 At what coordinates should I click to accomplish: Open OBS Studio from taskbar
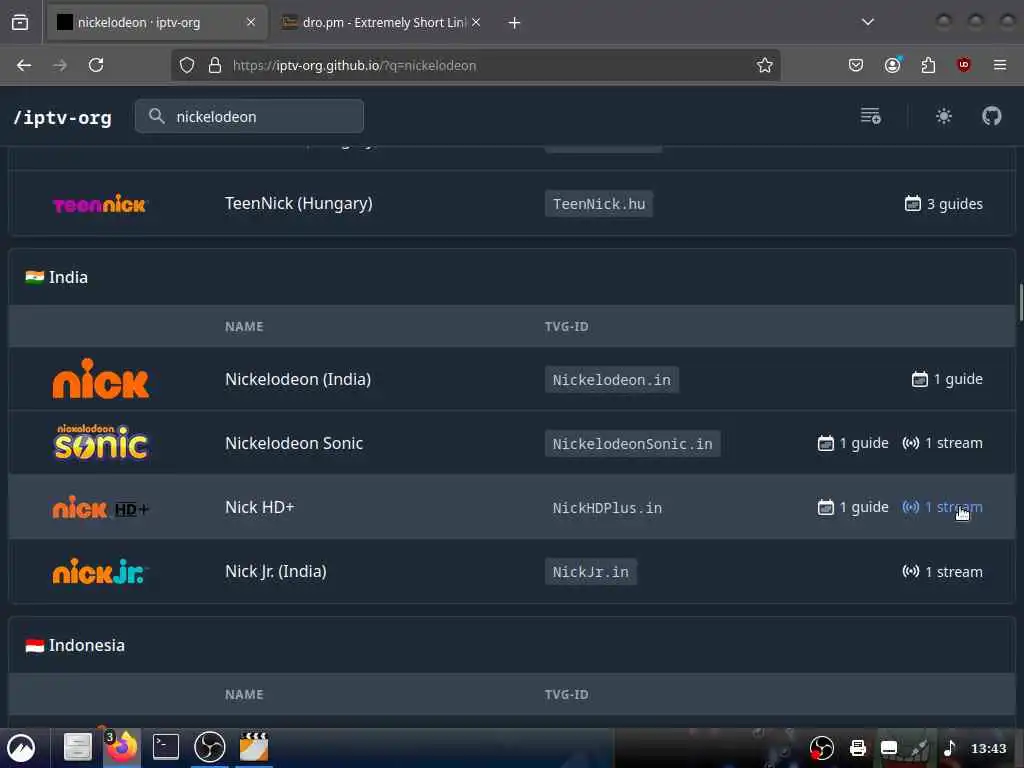tap(210, 747)
